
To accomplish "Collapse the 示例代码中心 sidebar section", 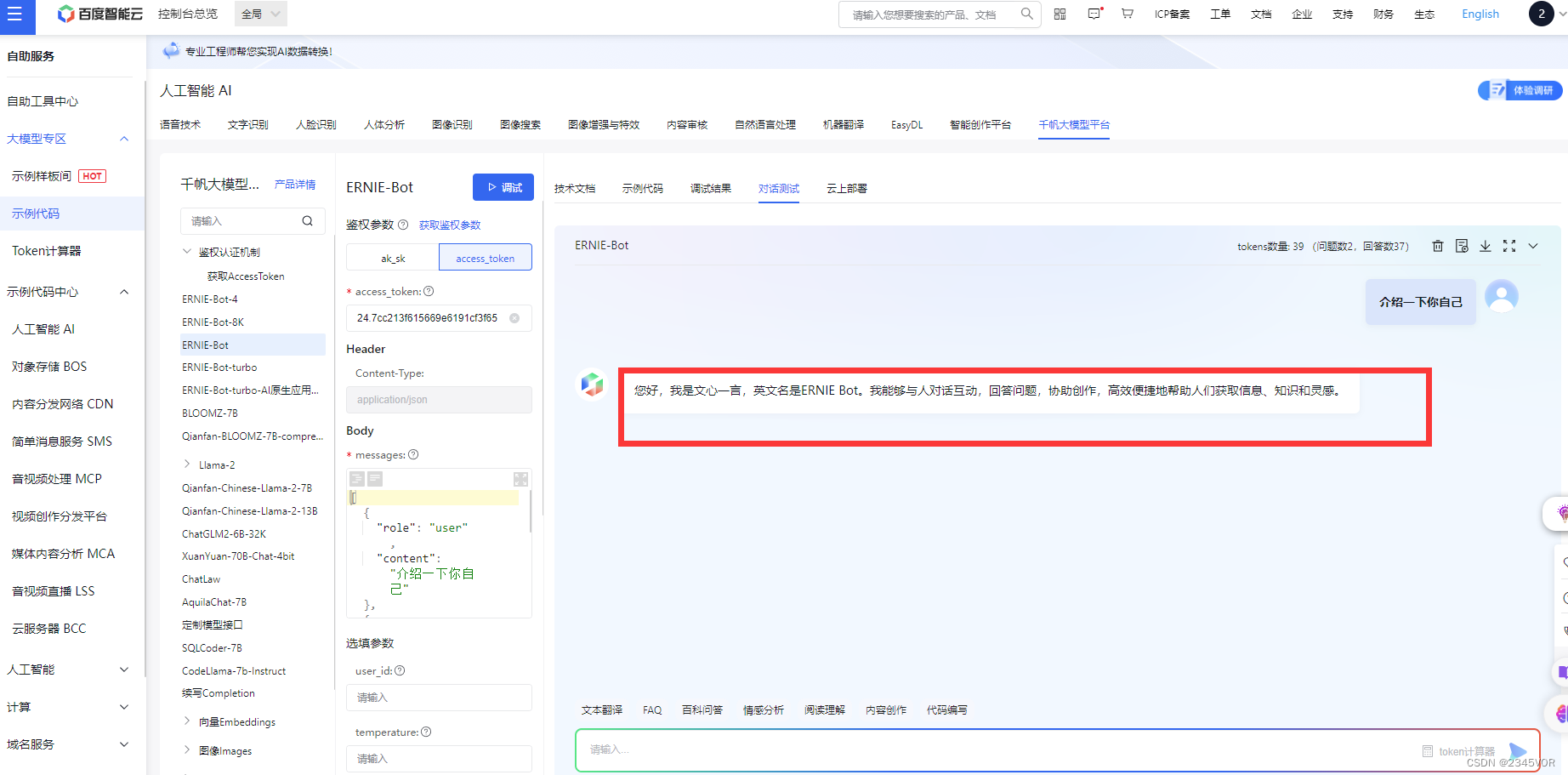I will point(124,292).
